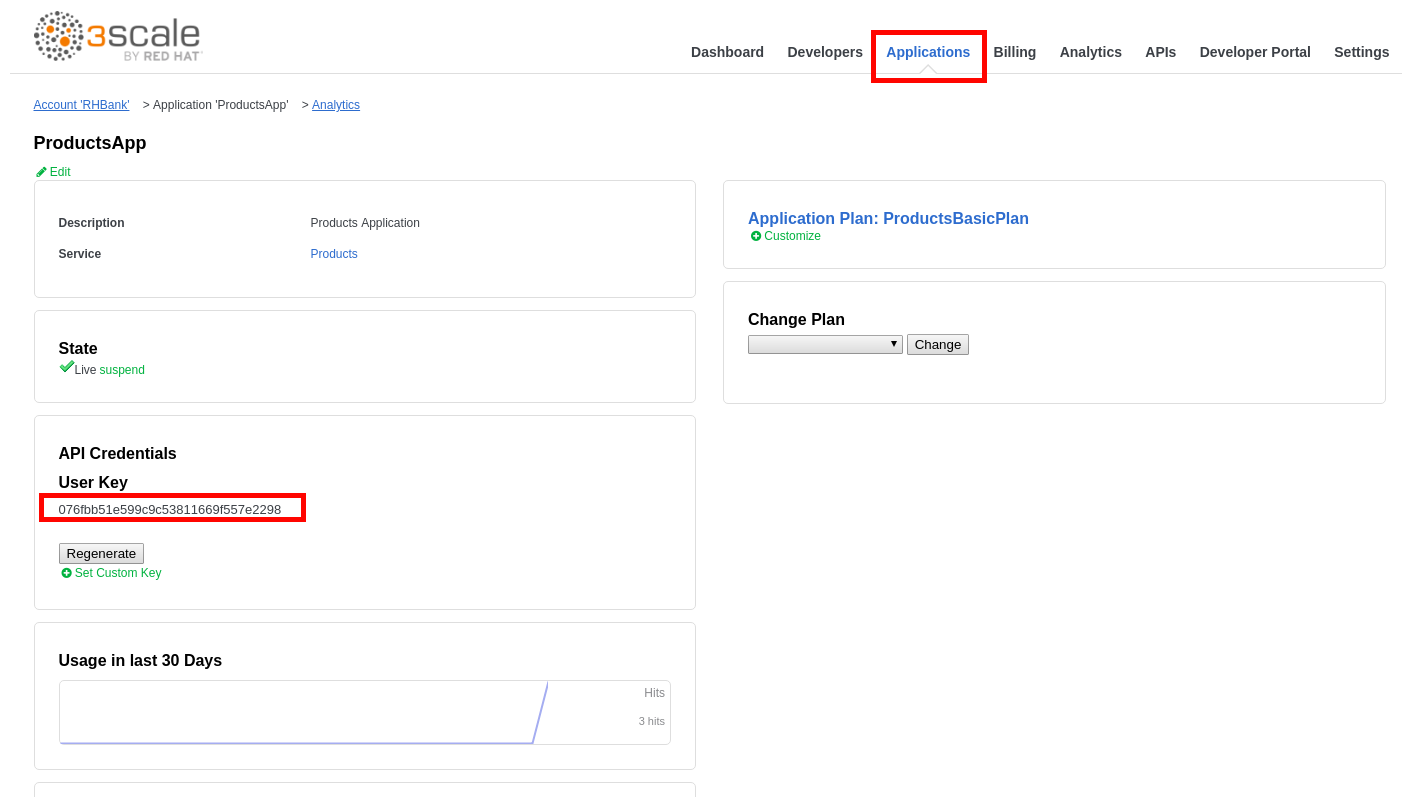
Task: Go to the Developers section
Action: [x=824, y=52]
